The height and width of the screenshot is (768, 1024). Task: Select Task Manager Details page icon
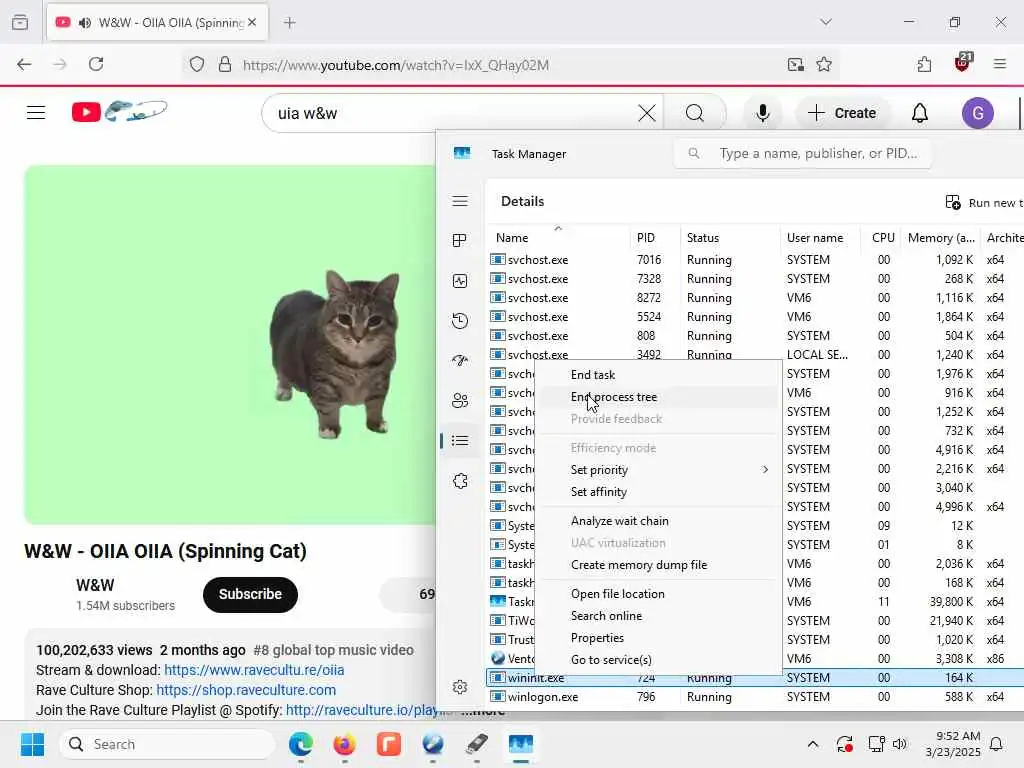[460, 441]
